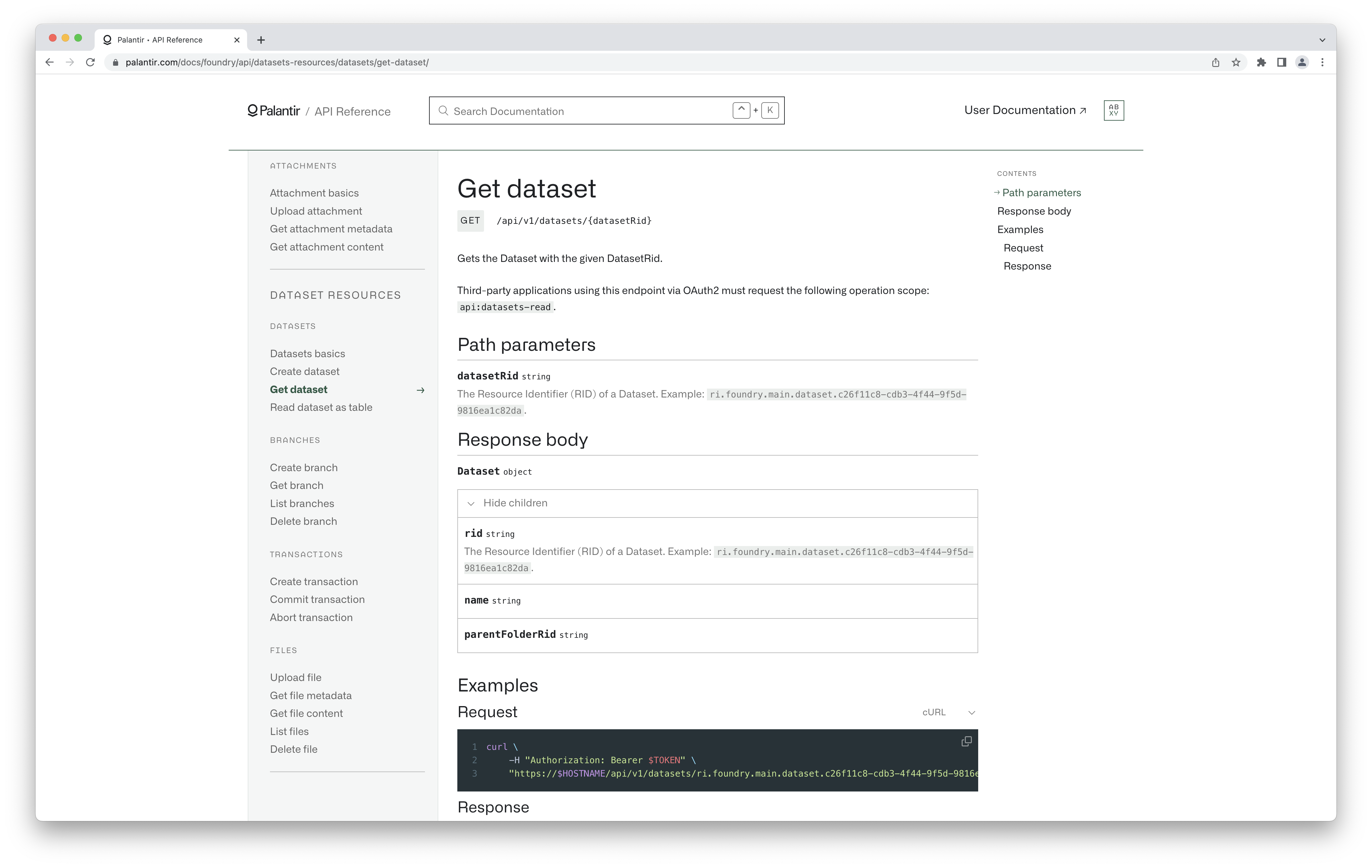The width and height of the screenshot is (1372, 868).
Task: Jump to Path parameters in contents
Action: coord(1041,192)
